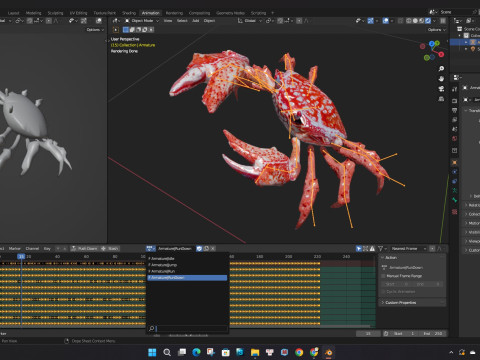The height and width of the screenshot is (360, 480).
Task: Toggle Only Show Errors warning icon
Action: click(372, 249)
